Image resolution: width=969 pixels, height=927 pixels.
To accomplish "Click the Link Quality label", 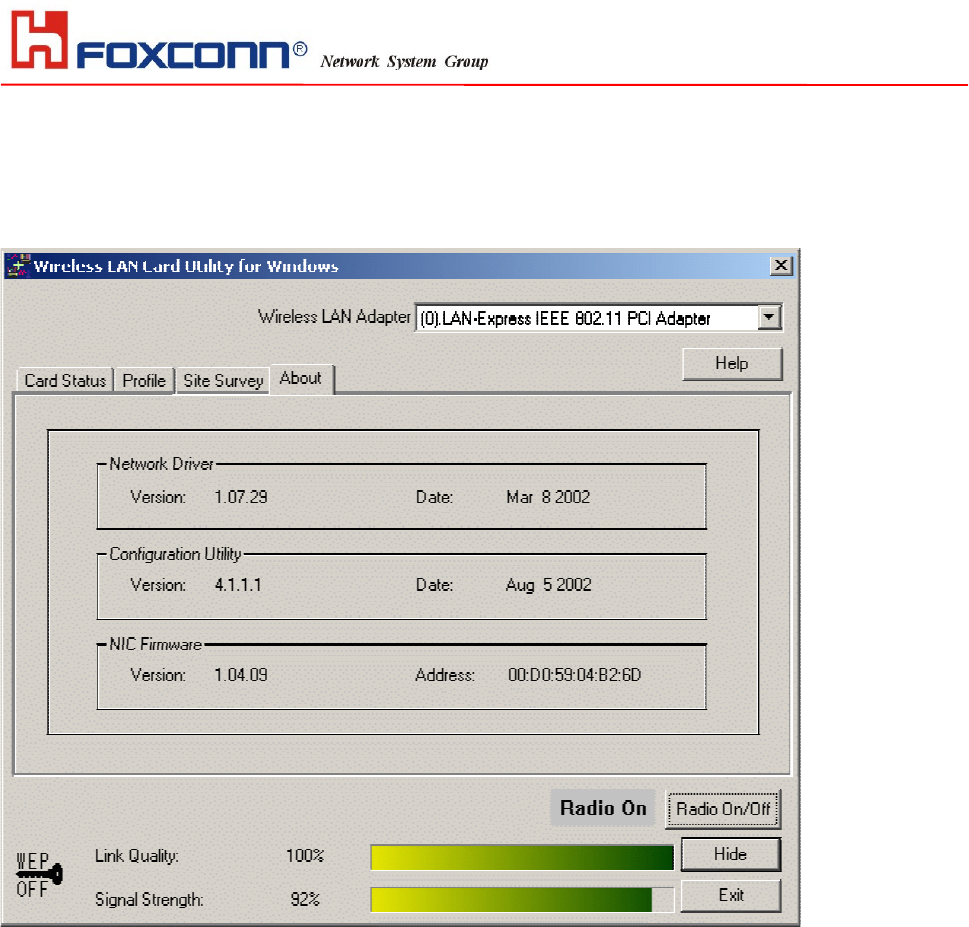I will 137,856.
